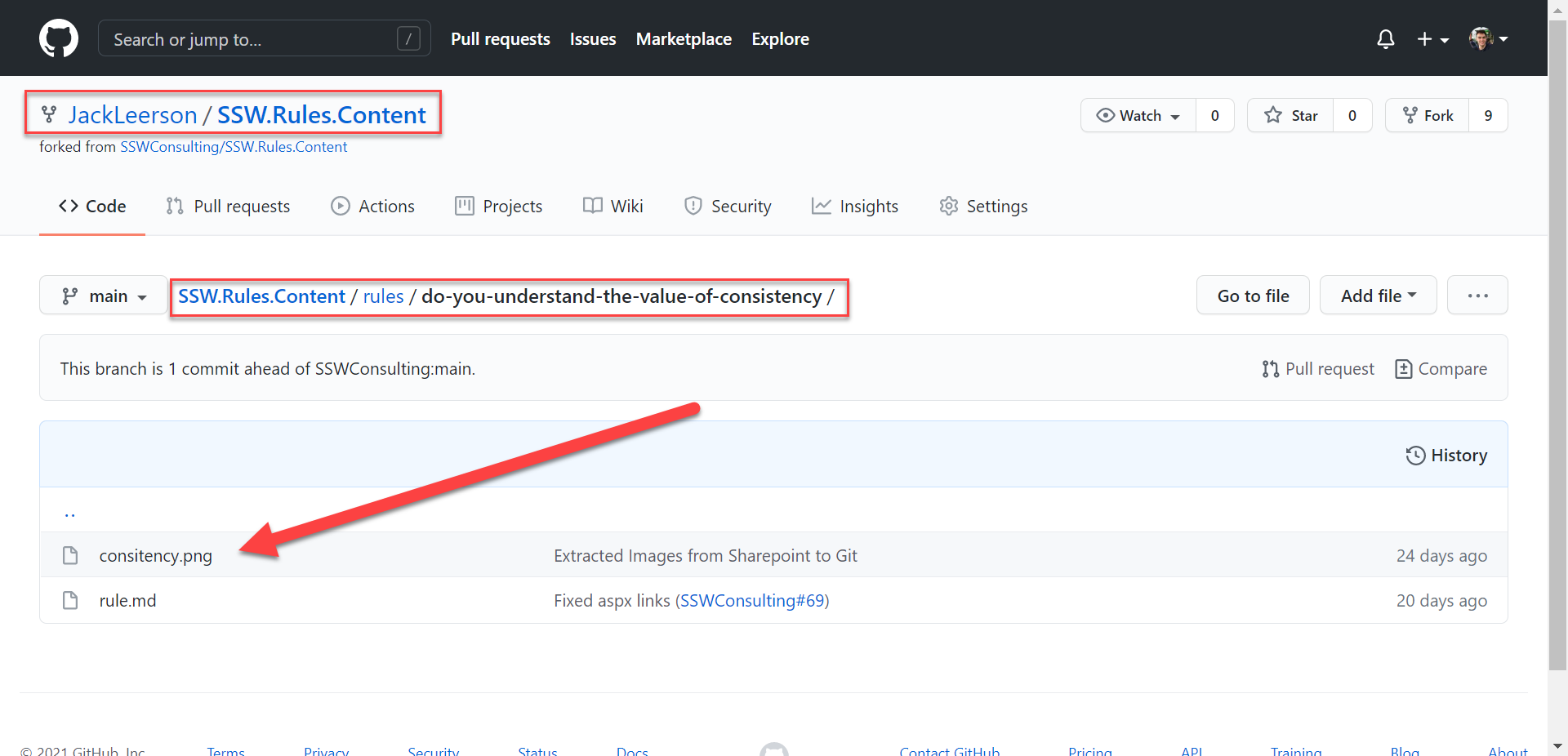Go to SSW.Rules.Content in the breadcrumb

click(x=261, y=296)
